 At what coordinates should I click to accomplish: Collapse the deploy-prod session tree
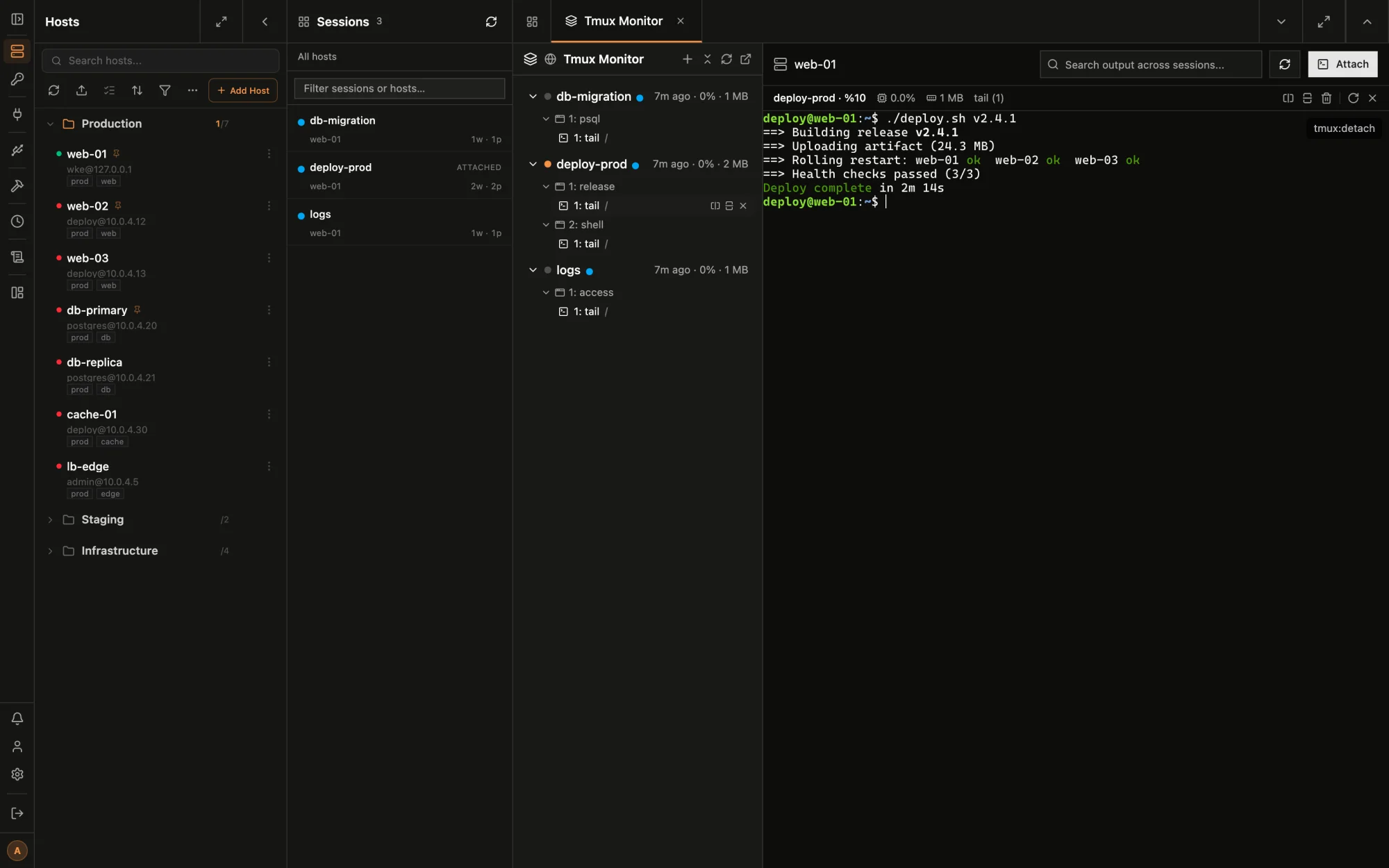pos(533,165)
